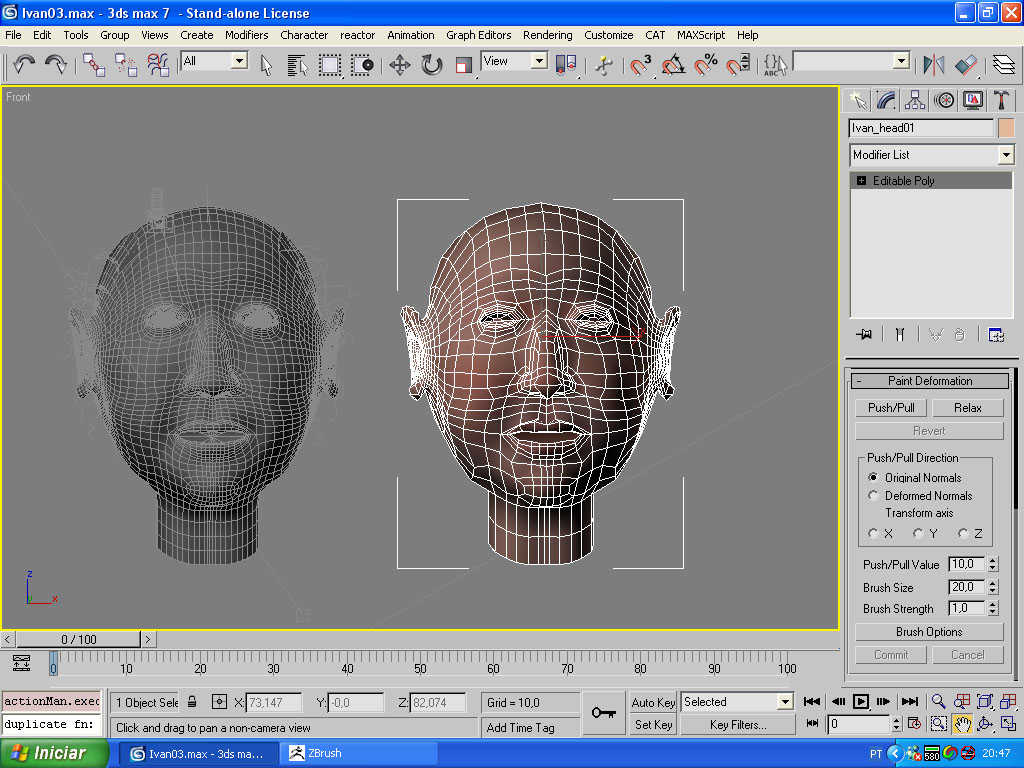Open the Select by Name dialog
This screenshot has width=1024, height=768.
pos(297,65)
